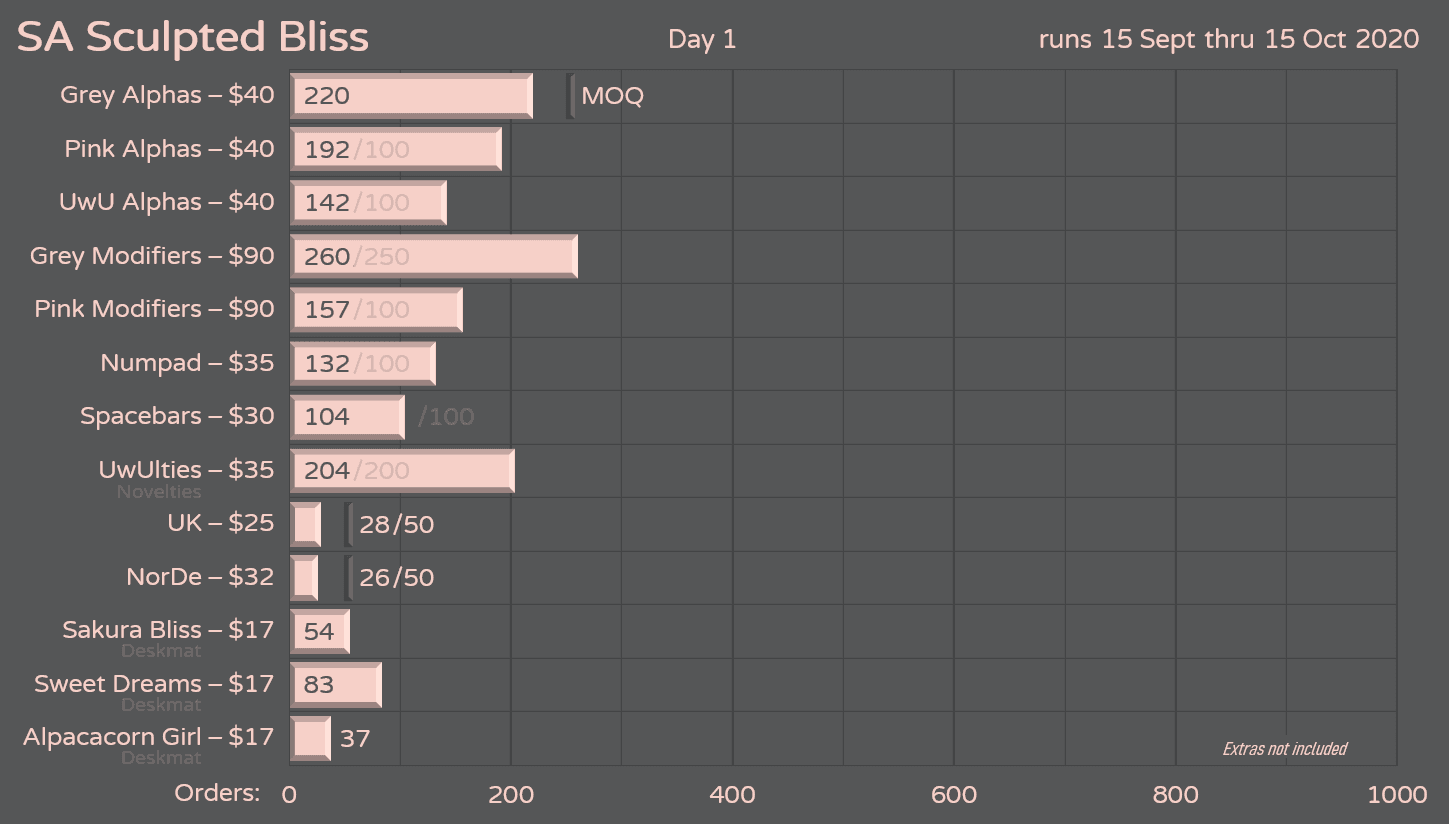The width and height of the screenshot is (1449, 824).
Task: Select the Grey Modifiers bar showing 260
Action: [433, 256]
